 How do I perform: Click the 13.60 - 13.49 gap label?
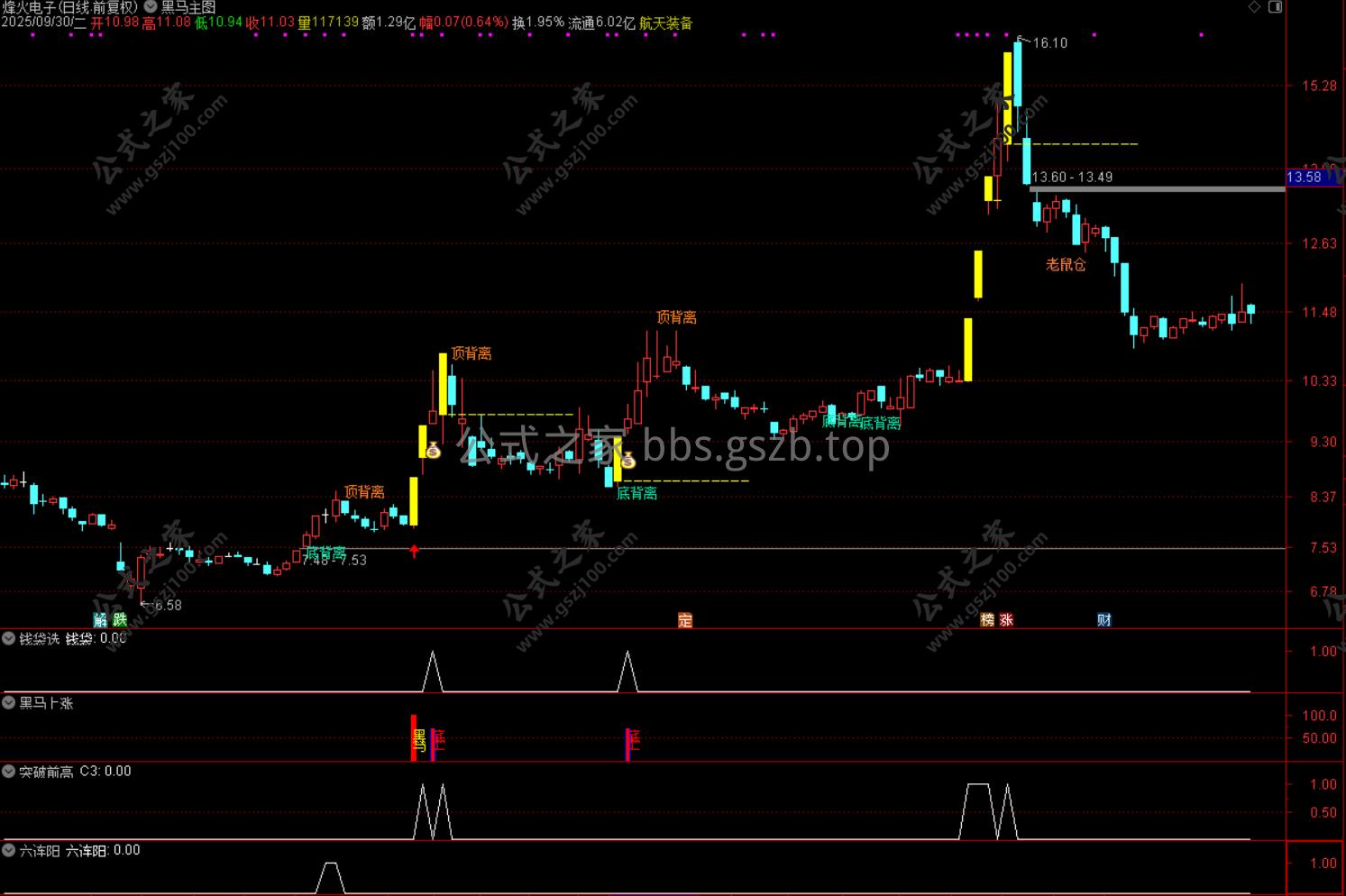(1072, 177)
